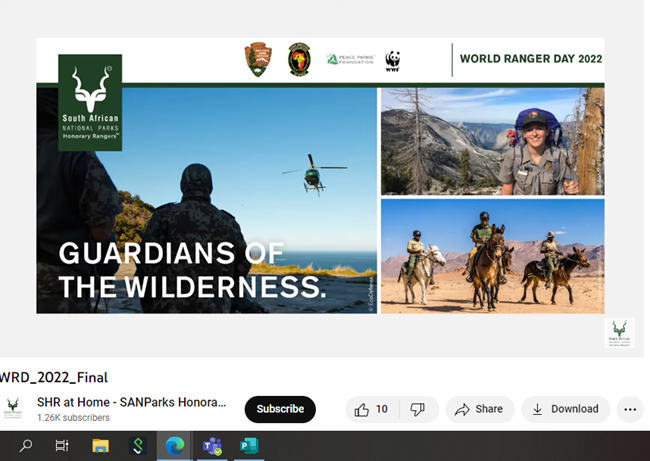Open green S app on taskbar
The image size is (650, 461).
coord(138,446)
